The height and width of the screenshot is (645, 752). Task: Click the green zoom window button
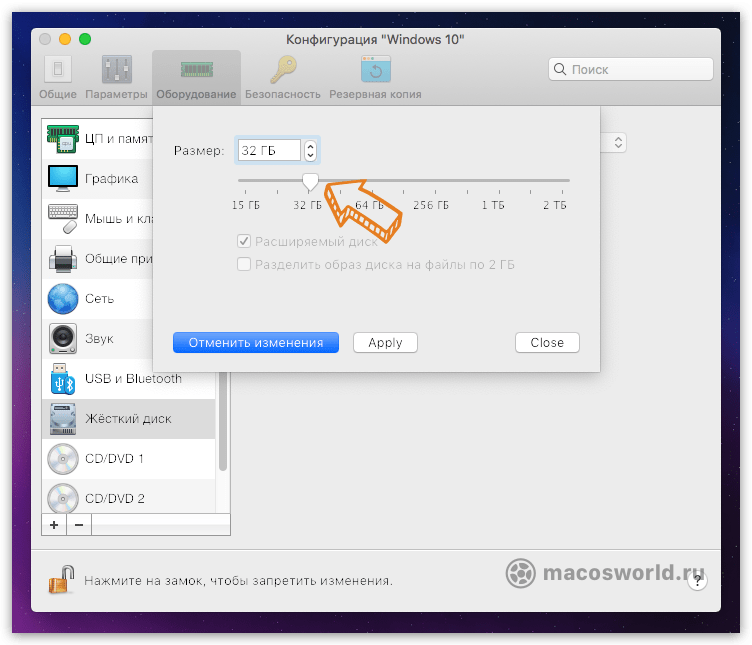[x=85, y=39]
